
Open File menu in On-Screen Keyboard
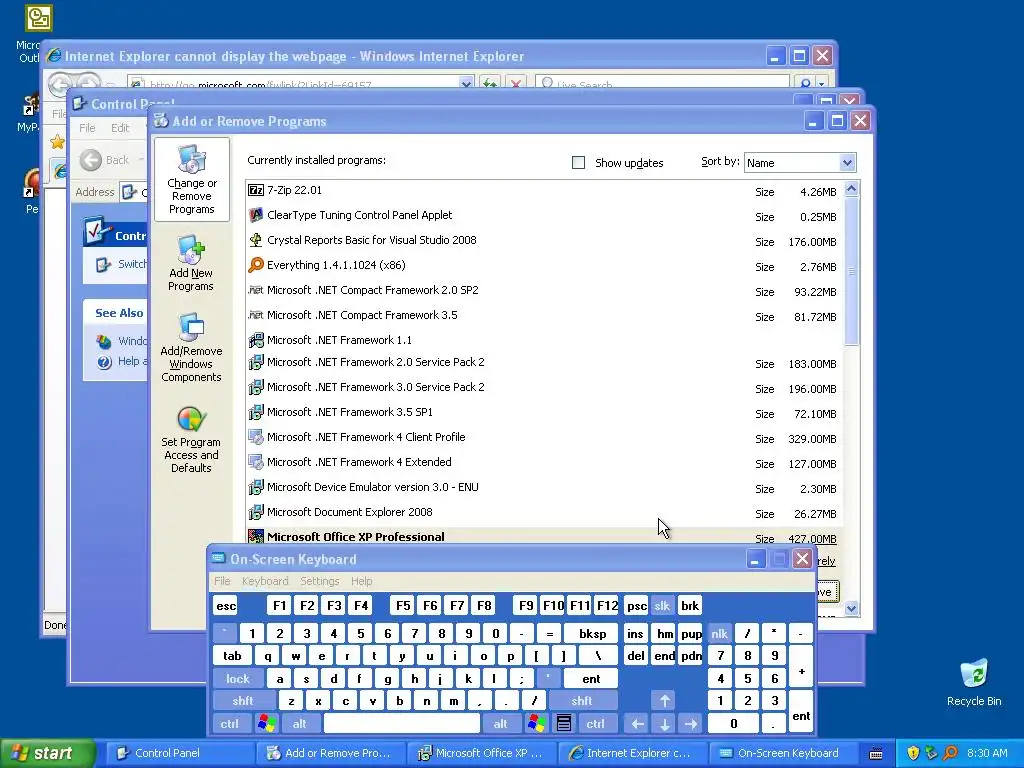[222, 581]
